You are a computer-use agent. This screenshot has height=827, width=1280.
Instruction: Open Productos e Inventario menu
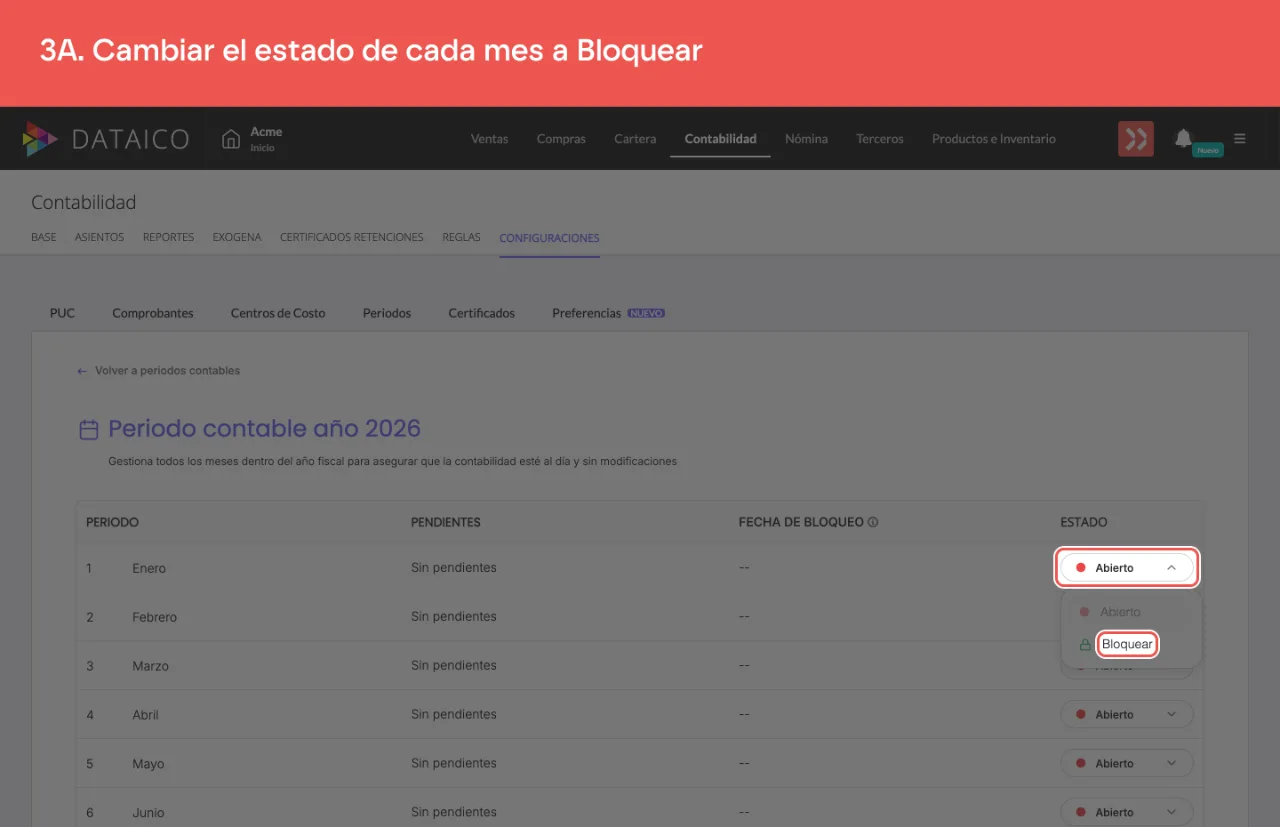pos(994,139)
